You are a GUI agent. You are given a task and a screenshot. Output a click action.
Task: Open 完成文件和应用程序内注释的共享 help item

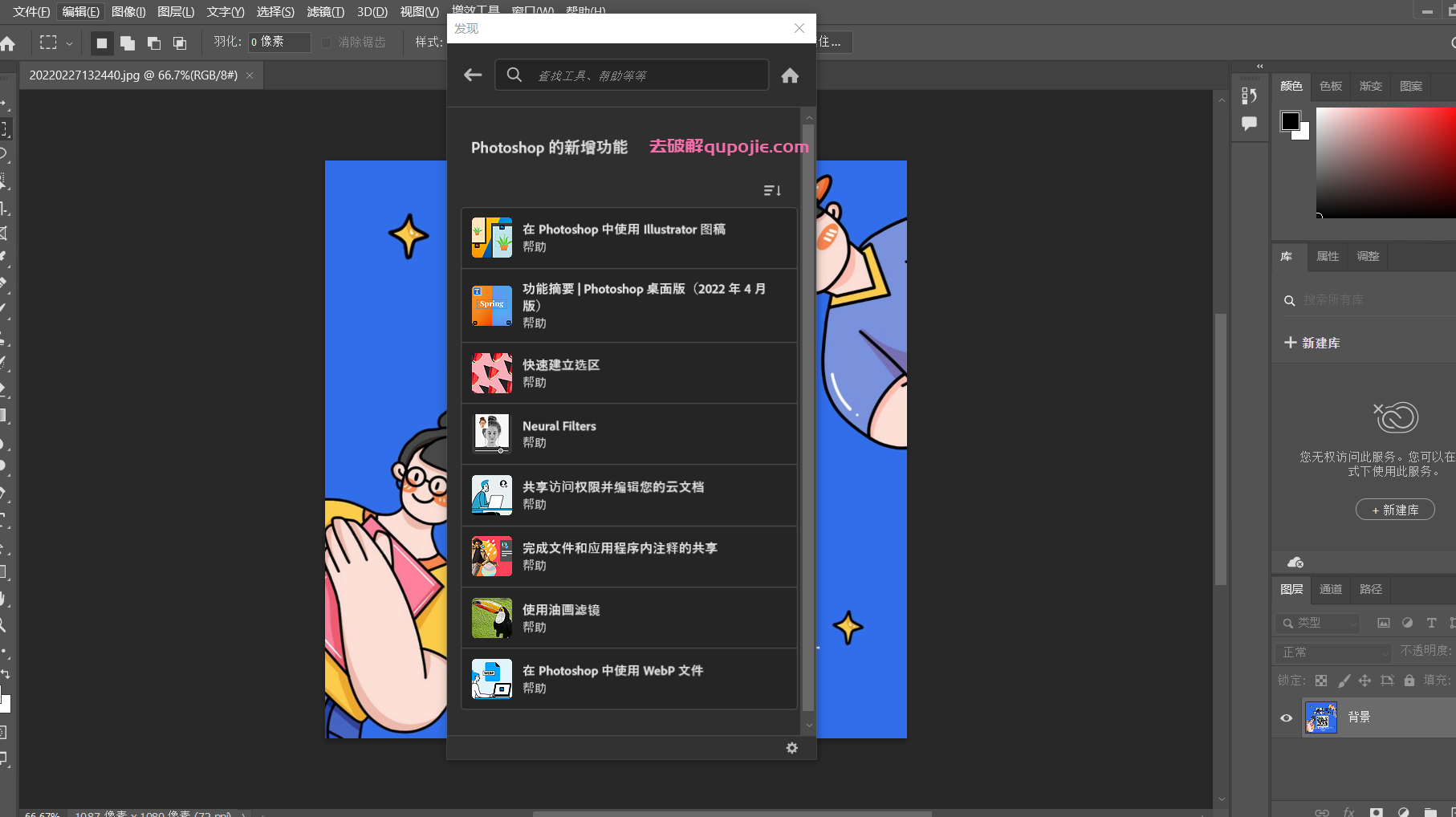click(629, 556)
